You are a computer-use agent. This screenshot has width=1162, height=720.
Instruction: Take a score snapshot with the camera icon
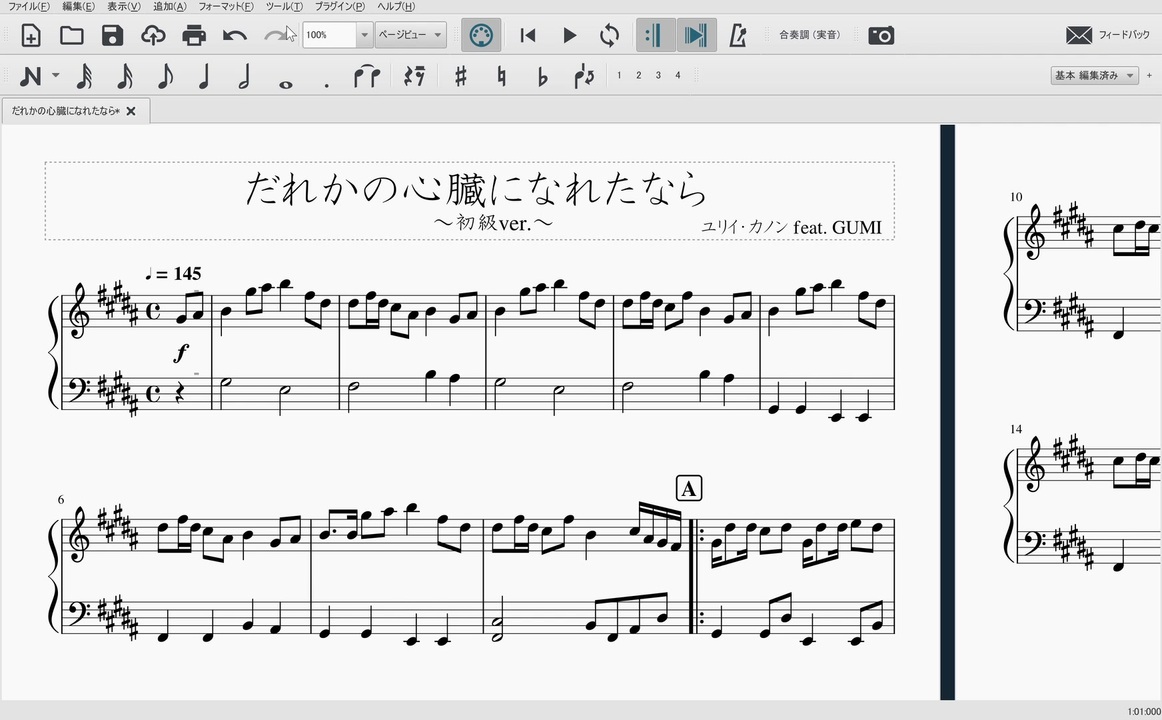(x=881, y=35)
